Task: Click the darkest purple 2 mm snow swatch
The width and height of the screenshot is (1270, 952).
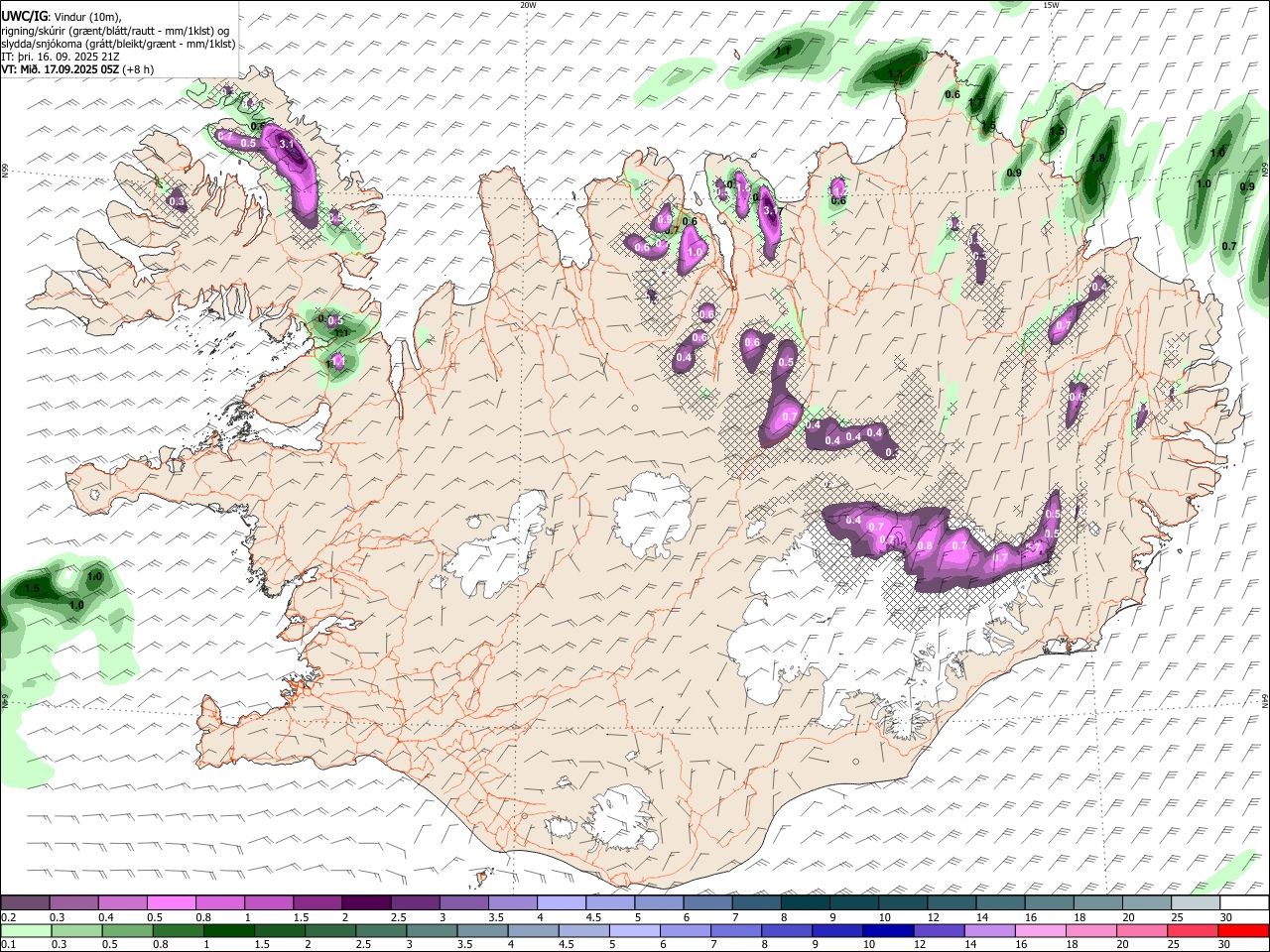Action: 365,902
